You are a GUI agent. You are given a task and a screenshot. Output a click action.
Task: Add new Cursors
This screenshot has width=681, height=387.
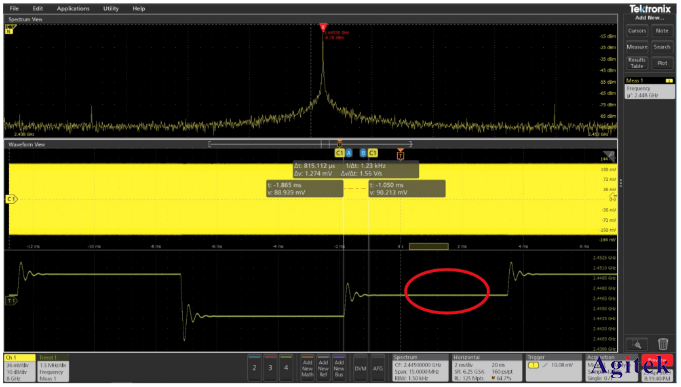pyautogui.click(x=637, y=31)
